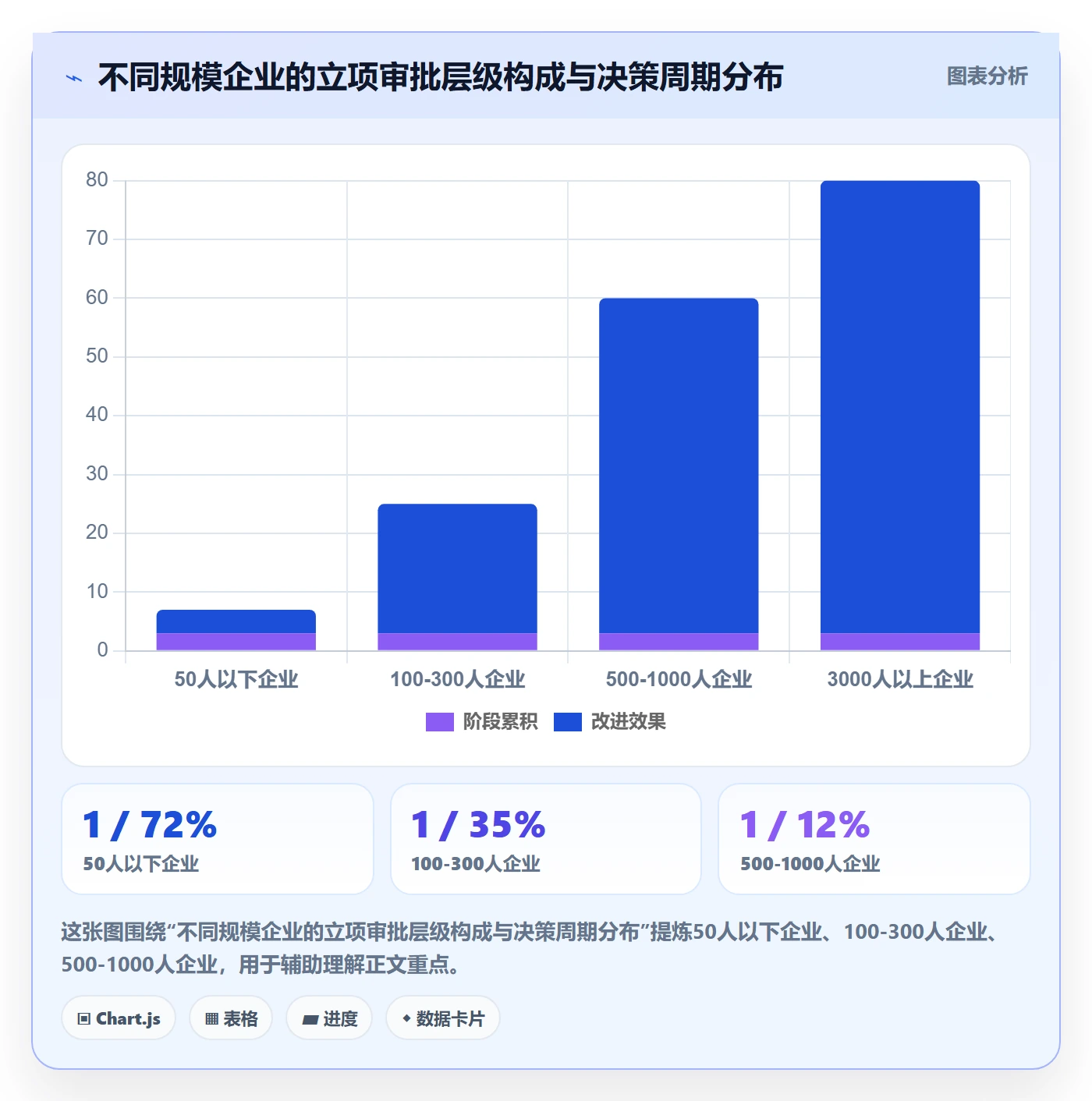Click the blue bar for 50人以下企业
The height and width of the screenshot is (1101, 1092).
point(236,621)
